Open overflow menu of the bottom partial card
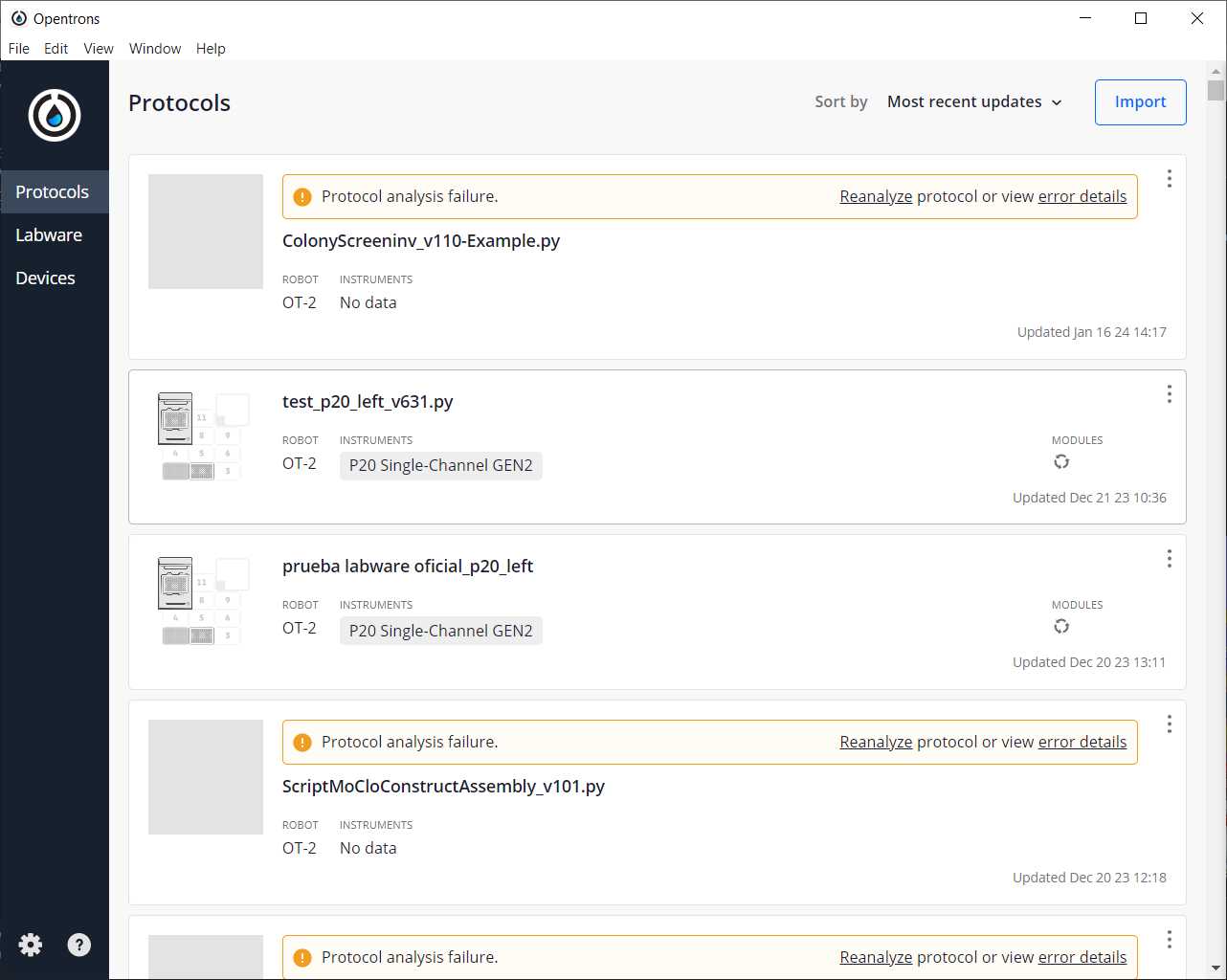This screenshot has width=1227, height=980. [x=1169, y=940]
